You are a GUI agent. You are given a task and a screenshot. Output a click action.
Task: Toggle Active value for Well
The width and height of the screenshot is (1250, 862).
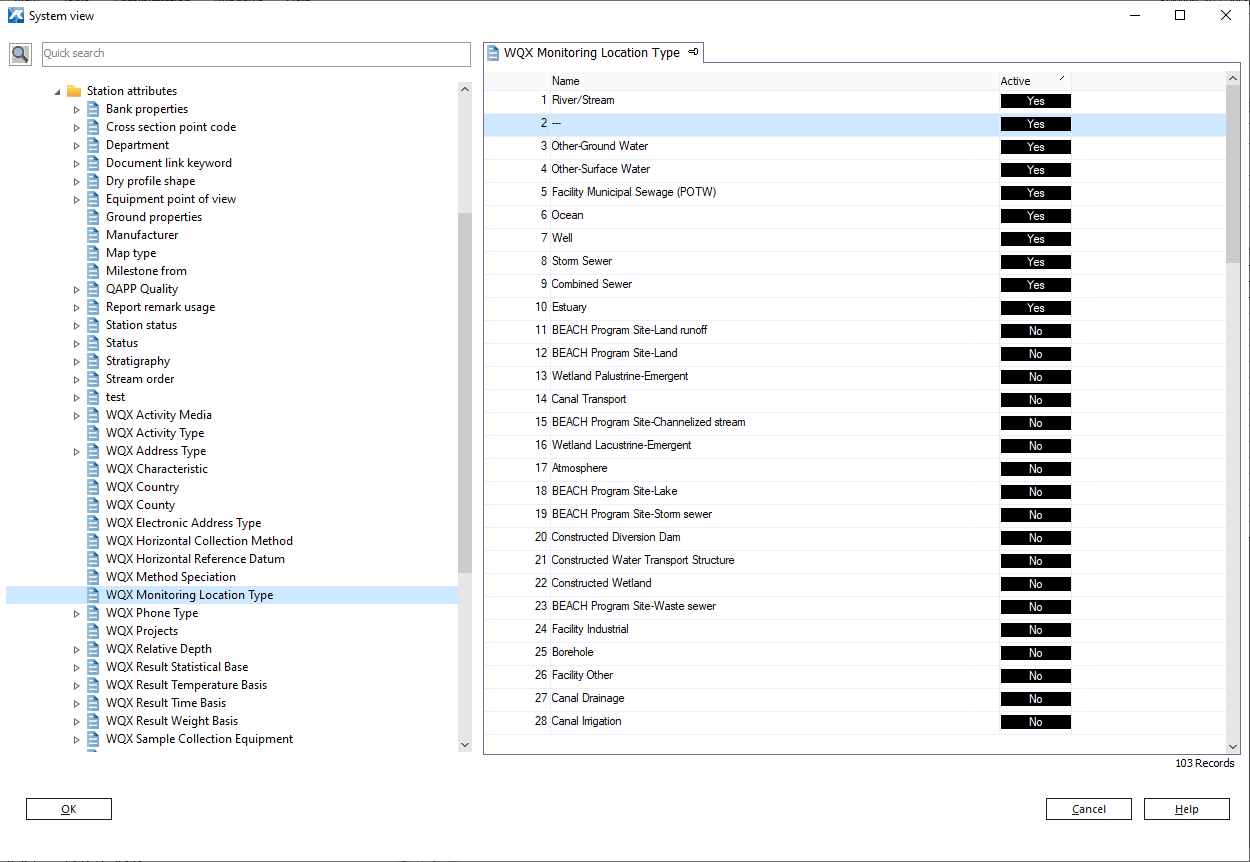[x=1035, y=239]
